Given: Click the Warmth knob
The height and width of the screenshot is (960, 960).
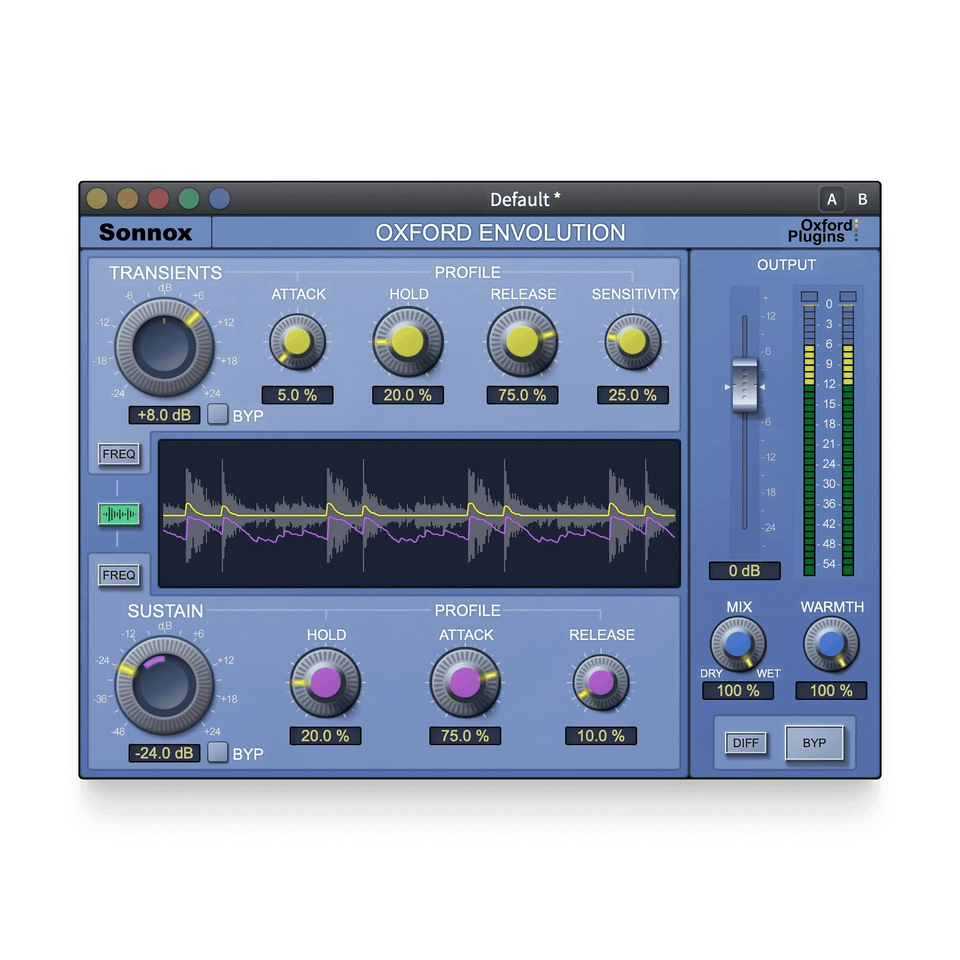Looking at the screenshot, I should [831, 644].
